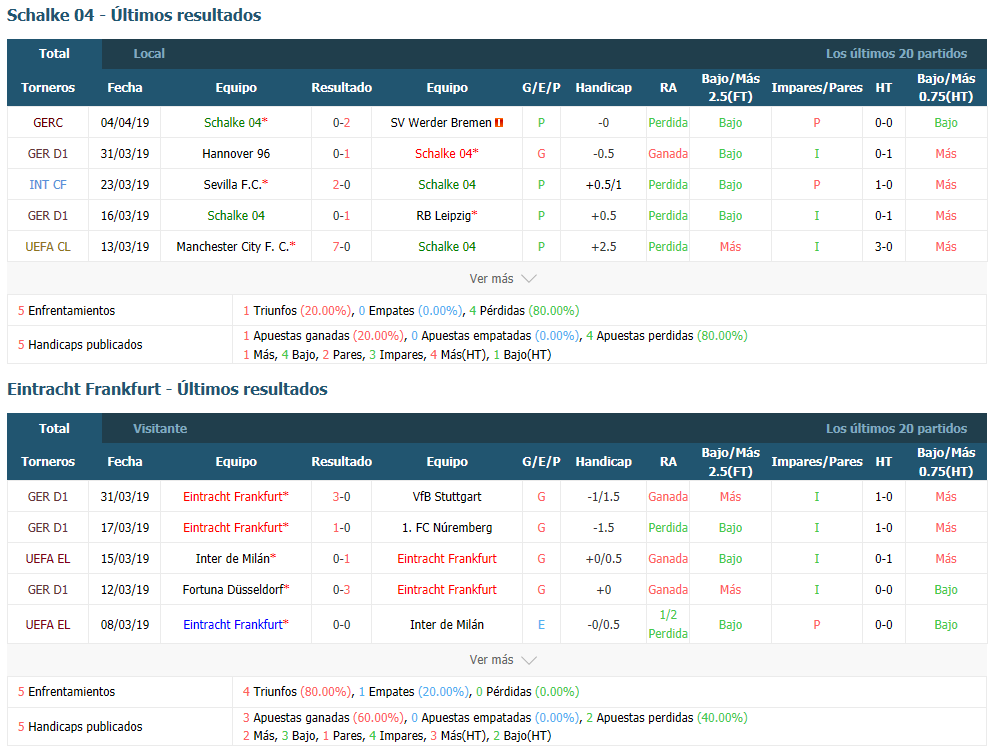Click the date 17/03/19
Image resolution: width=995 pixels, height=753 pixels.
click(125, 528)
